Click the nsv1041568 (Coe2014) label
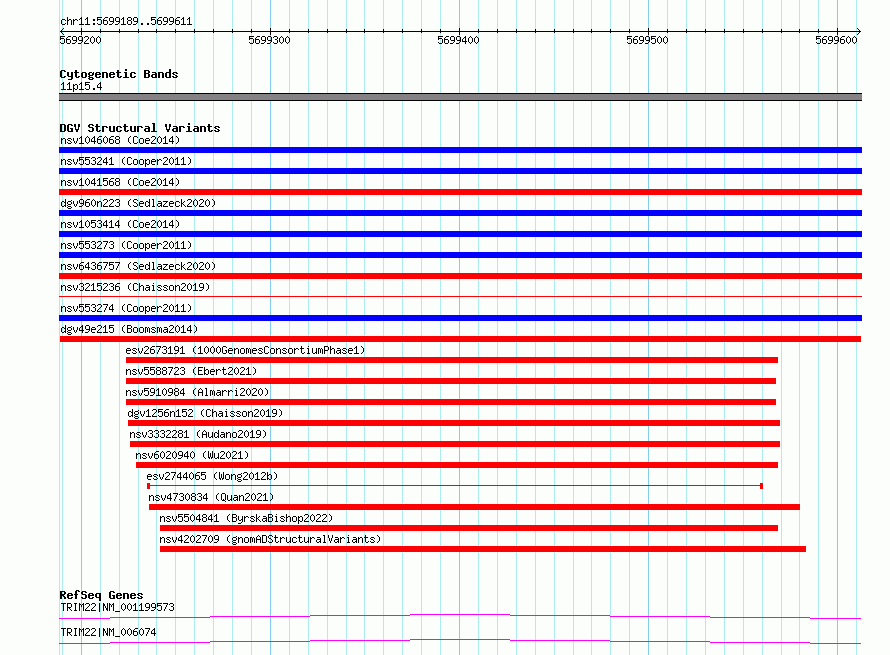This screenshot has height=655, width=890. point(120,182)
